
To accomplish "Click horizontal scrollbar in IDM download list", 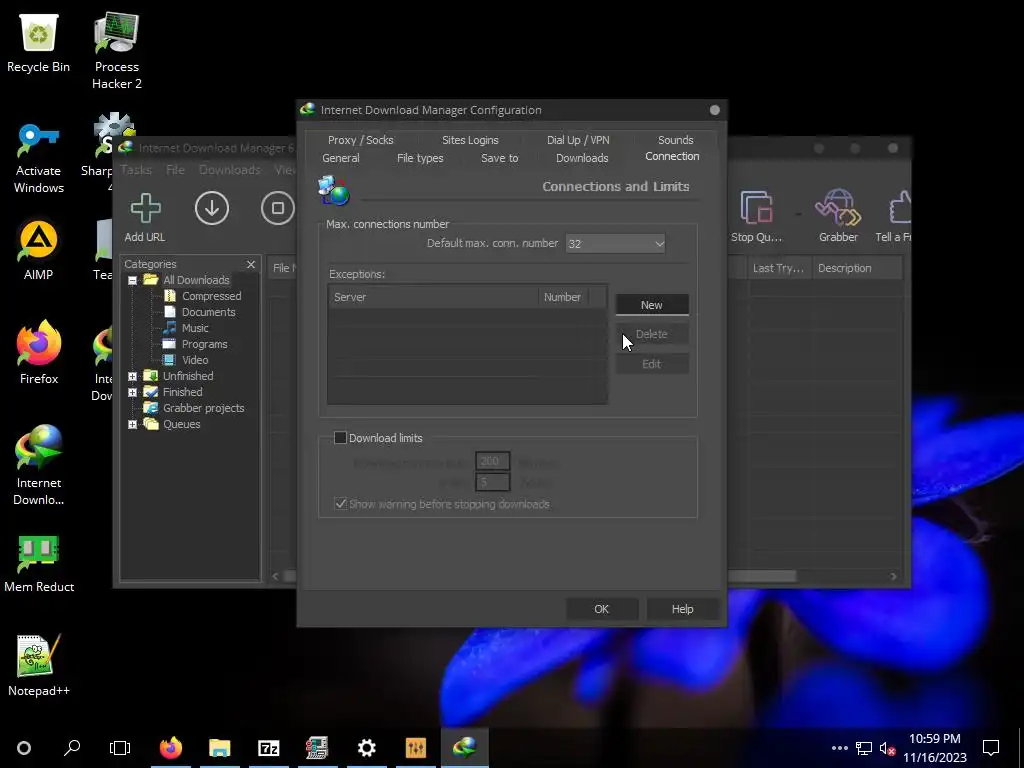I will [x=761, y=576].
